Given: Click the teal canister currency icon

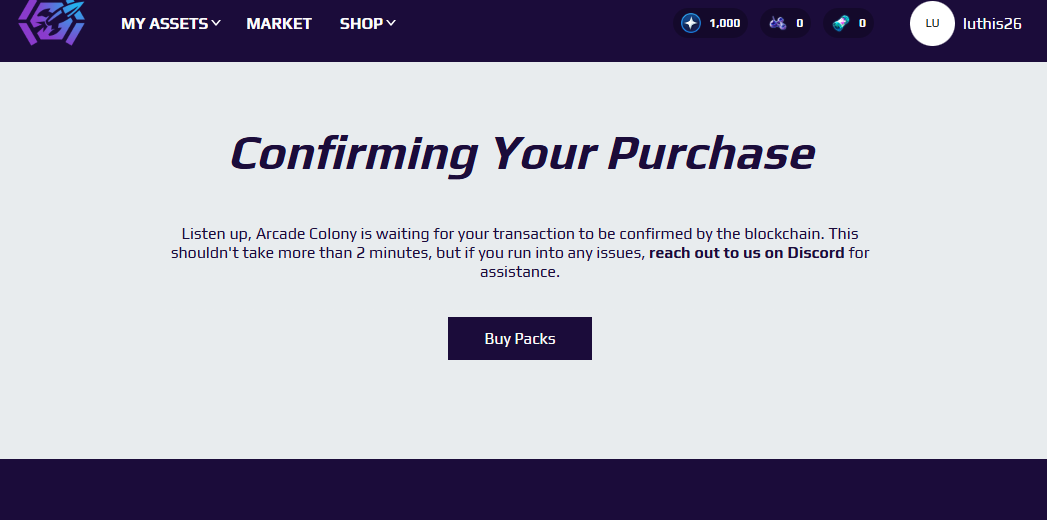Looking at the screenshot, I should [840, 23].
